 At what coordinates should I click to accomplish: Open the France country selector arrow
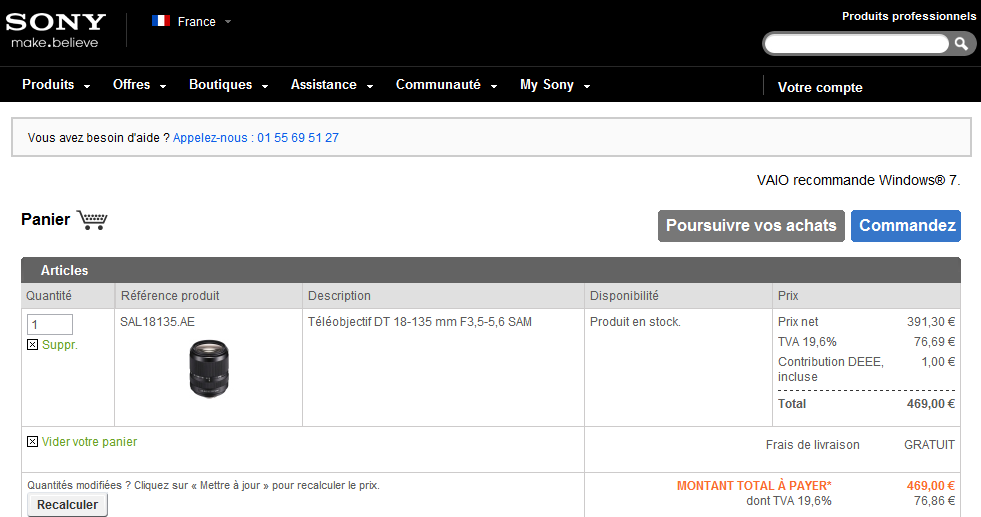pos(228,21)
